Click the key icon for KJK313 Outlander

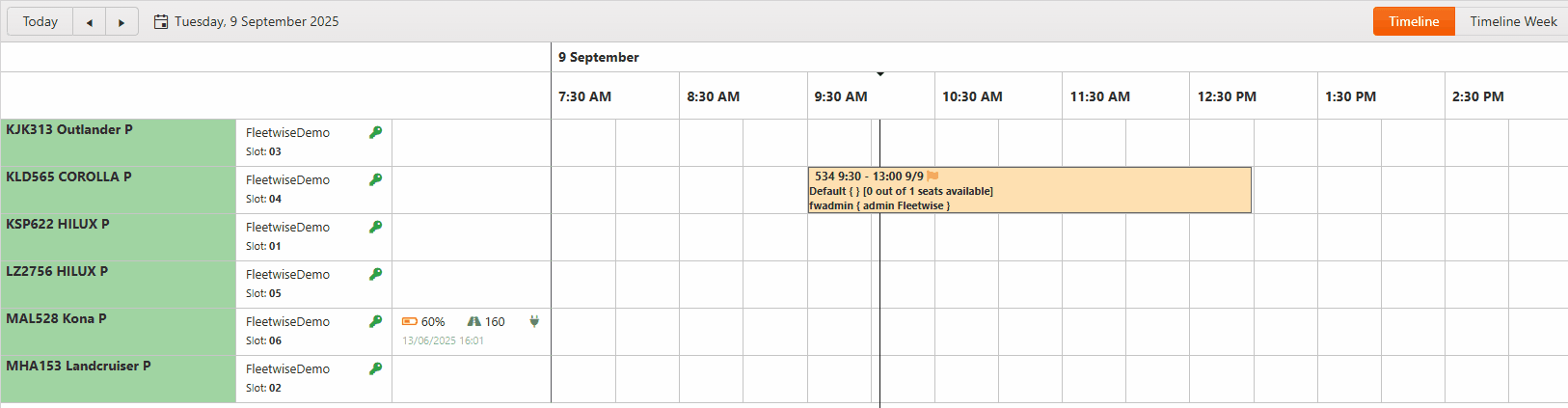click(x=375, y=132)
